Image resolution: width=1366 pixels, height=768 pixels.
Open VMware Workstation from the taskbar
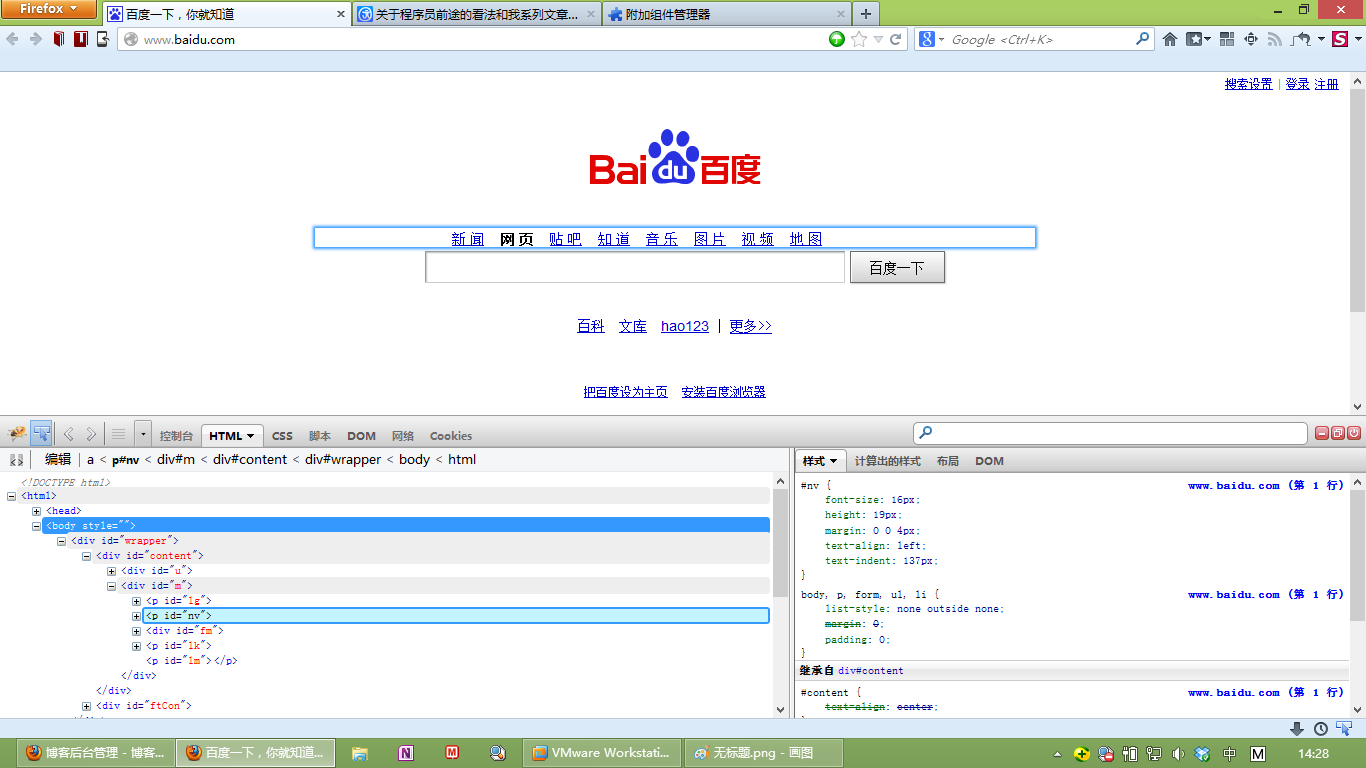(x=603, y=753)
